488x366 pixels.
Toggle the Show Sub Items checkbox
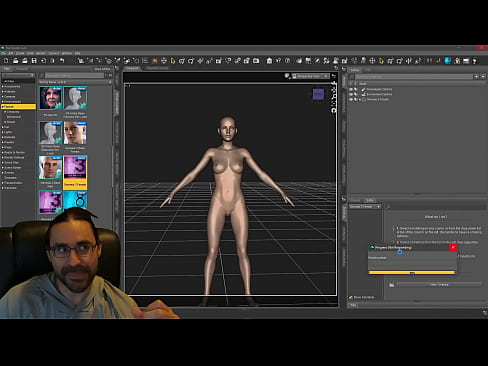(351, 297)
